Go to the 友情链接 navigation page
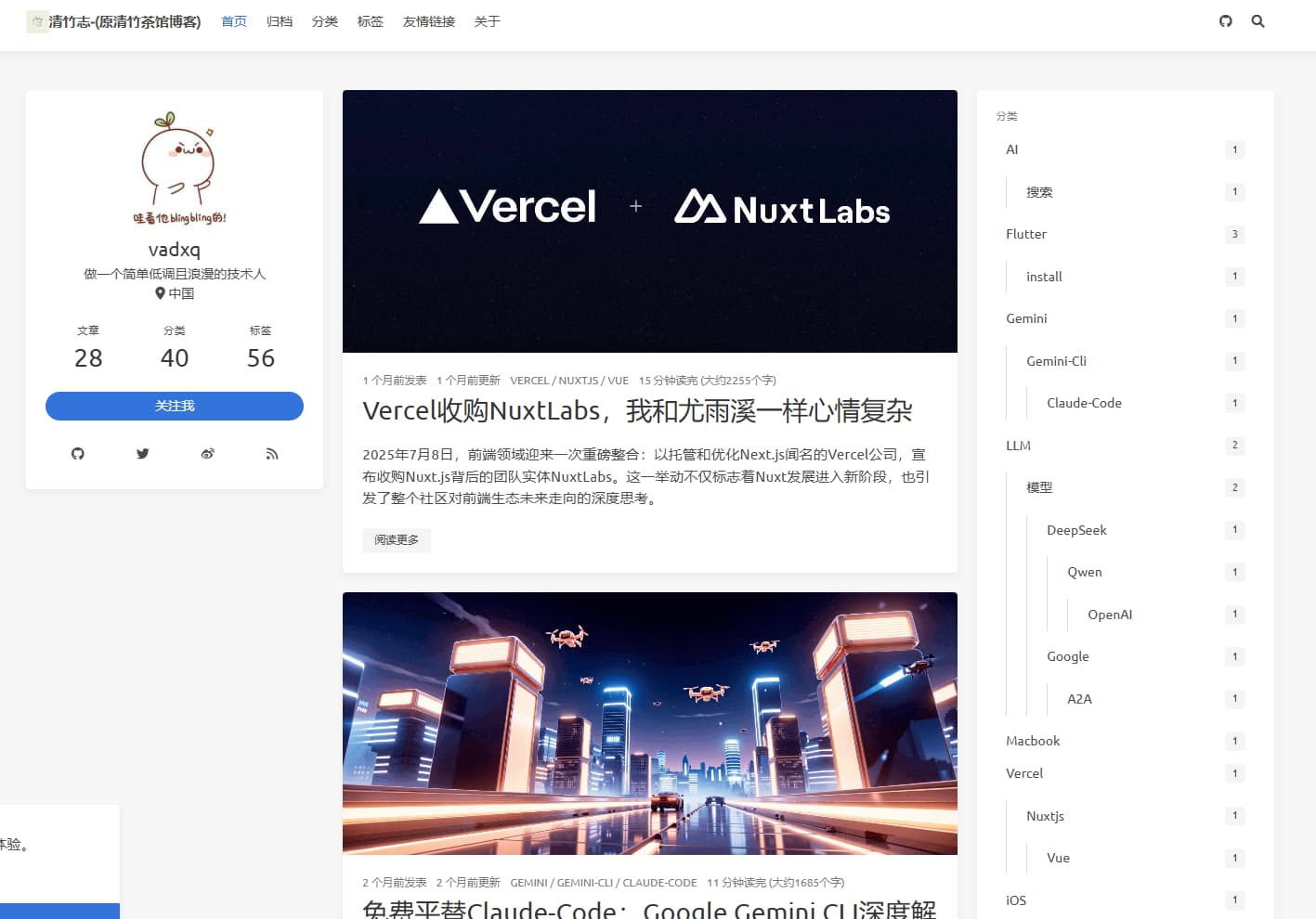The image size is (1316, 919). click(428, 21)
